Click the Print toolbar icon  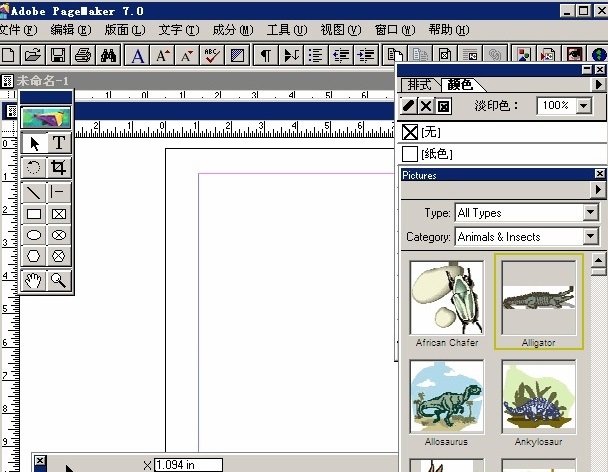pos(84,55)
